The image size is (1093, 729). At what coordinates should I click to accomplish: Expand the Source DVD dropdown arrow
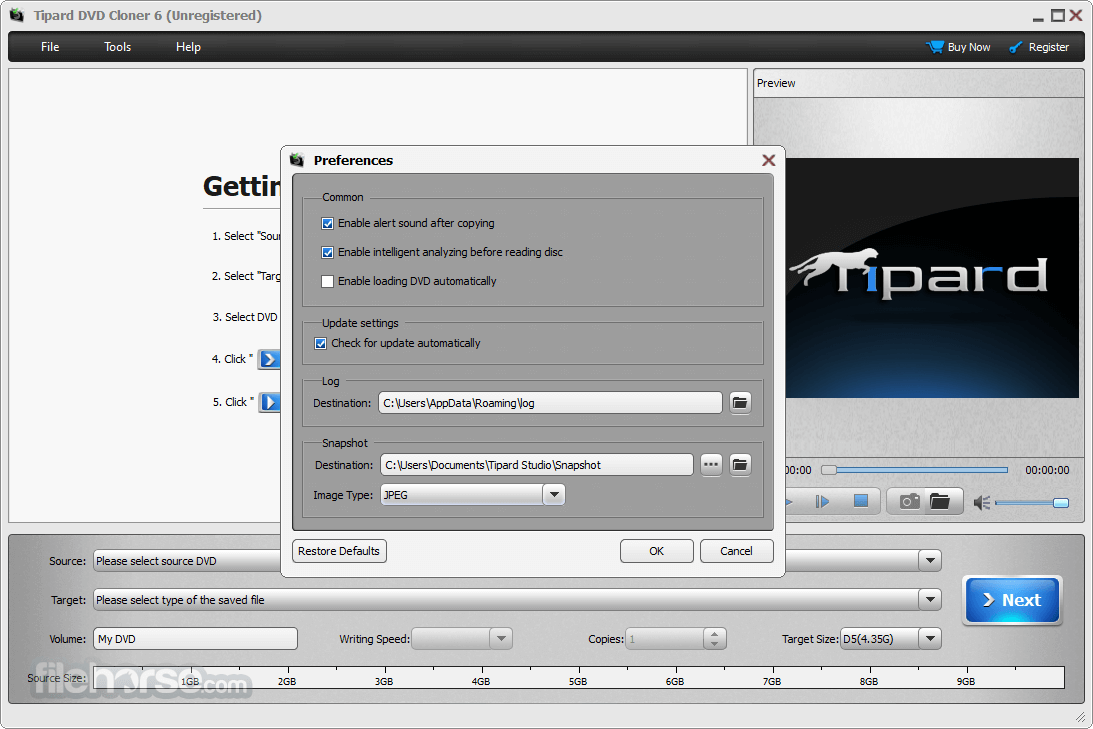click(930, 560)
